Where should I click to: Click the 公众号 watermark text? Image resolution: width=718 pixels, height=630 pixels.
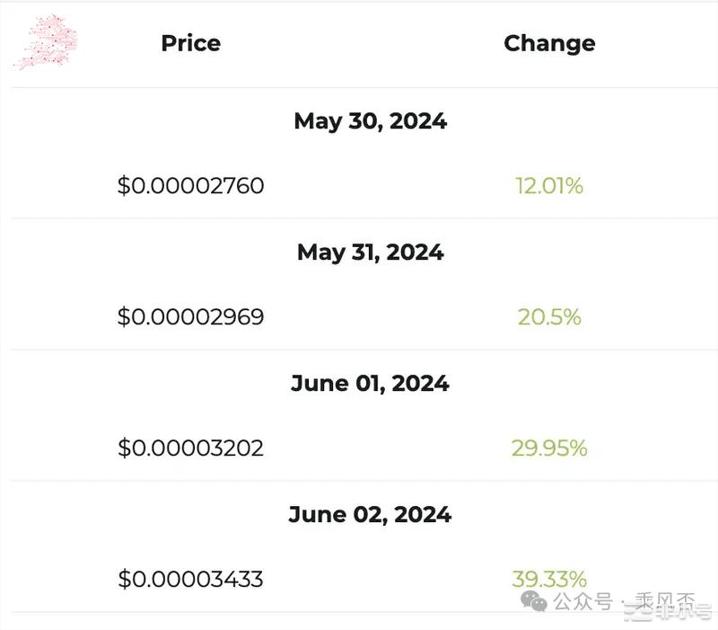click(582, 601)
